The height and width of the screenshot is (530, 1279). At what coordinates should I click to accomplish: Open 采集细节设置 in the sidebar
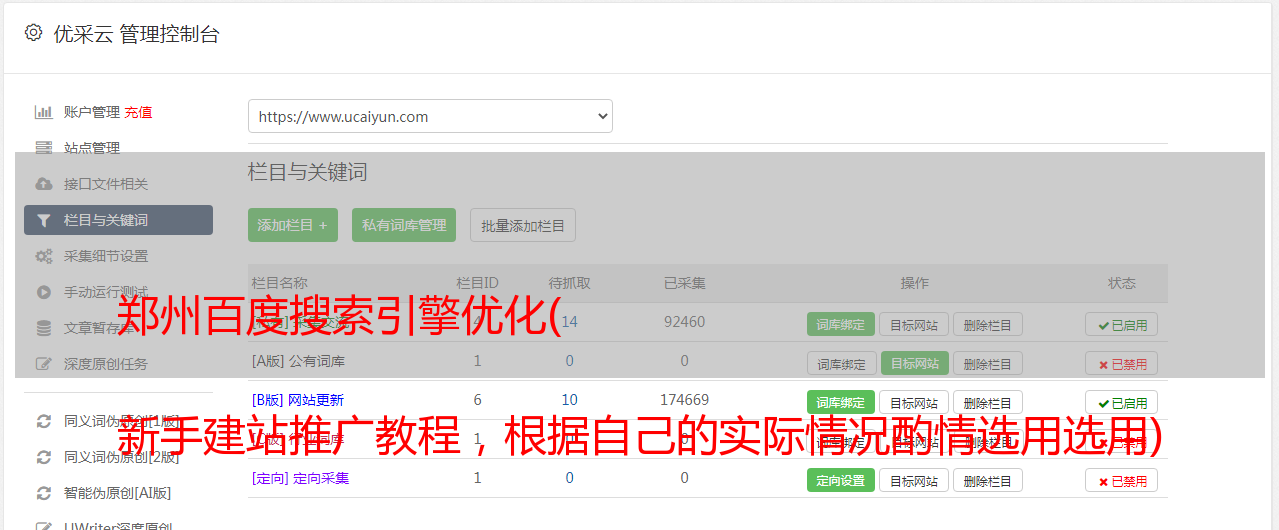coord(106,256)
